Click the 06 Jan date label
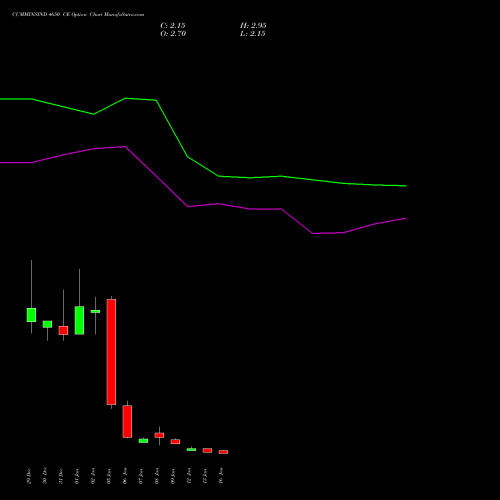The width and height of the screenshot is (500, 500). point(125,476)
